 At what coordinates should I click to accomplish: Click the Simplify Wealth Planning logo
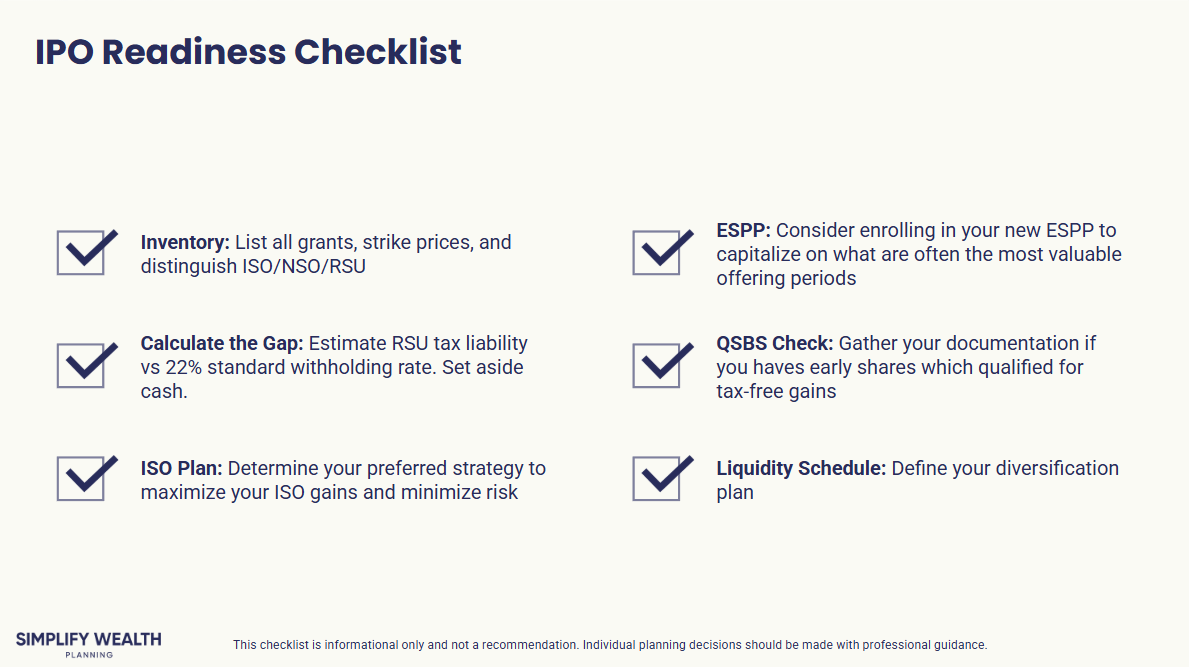[x=88, y=644]
